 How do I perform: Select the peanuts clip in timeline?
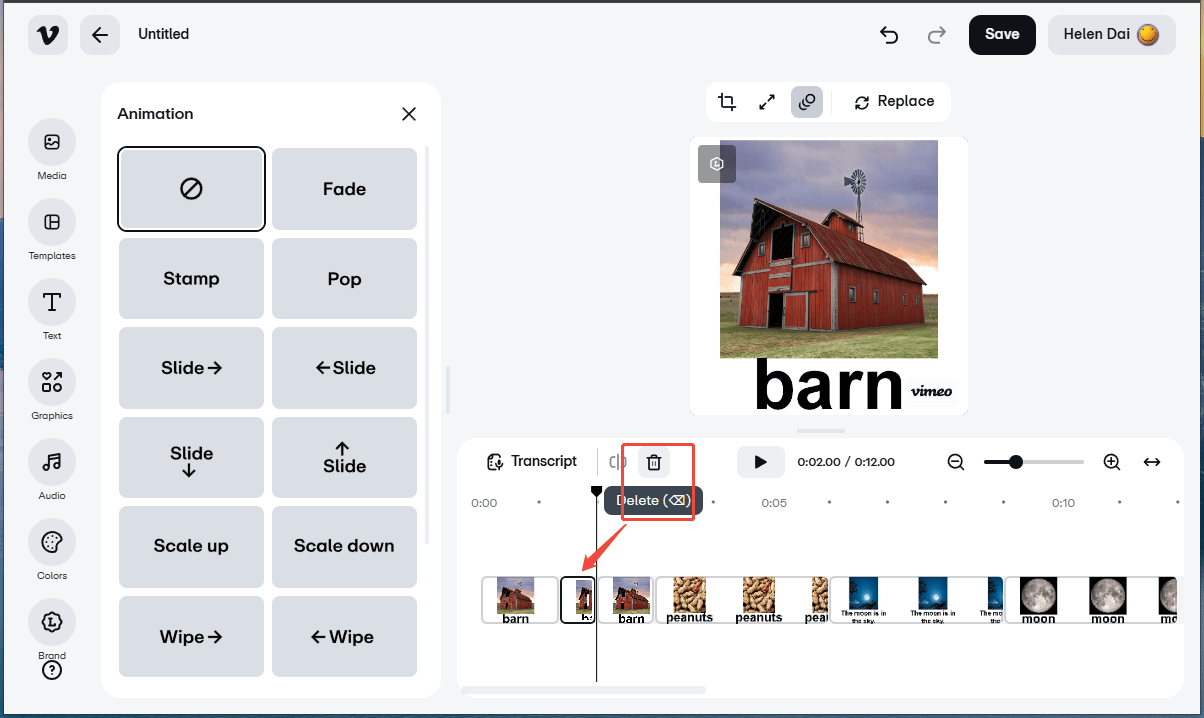742,600
